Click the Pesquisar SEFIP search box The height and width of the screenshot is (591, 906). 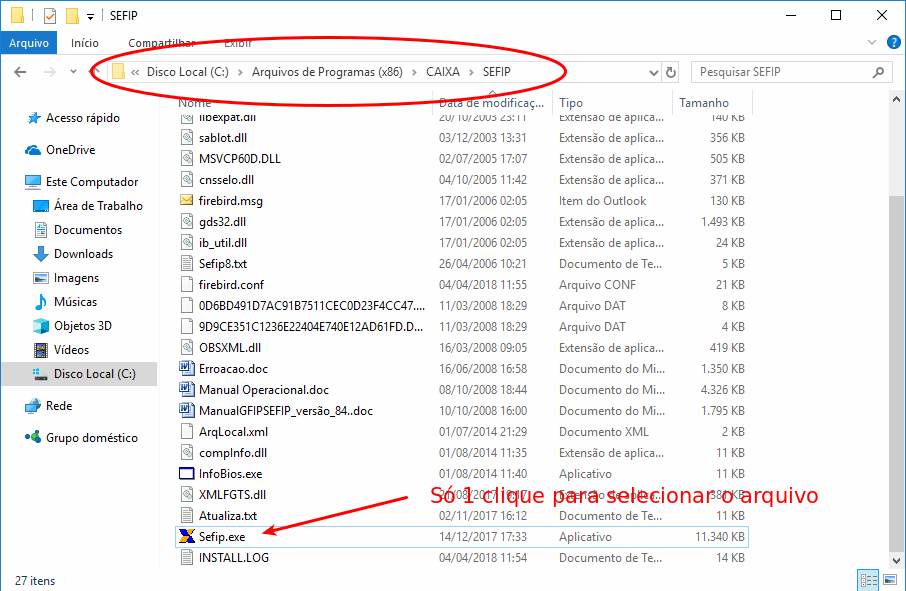[791, 72]
